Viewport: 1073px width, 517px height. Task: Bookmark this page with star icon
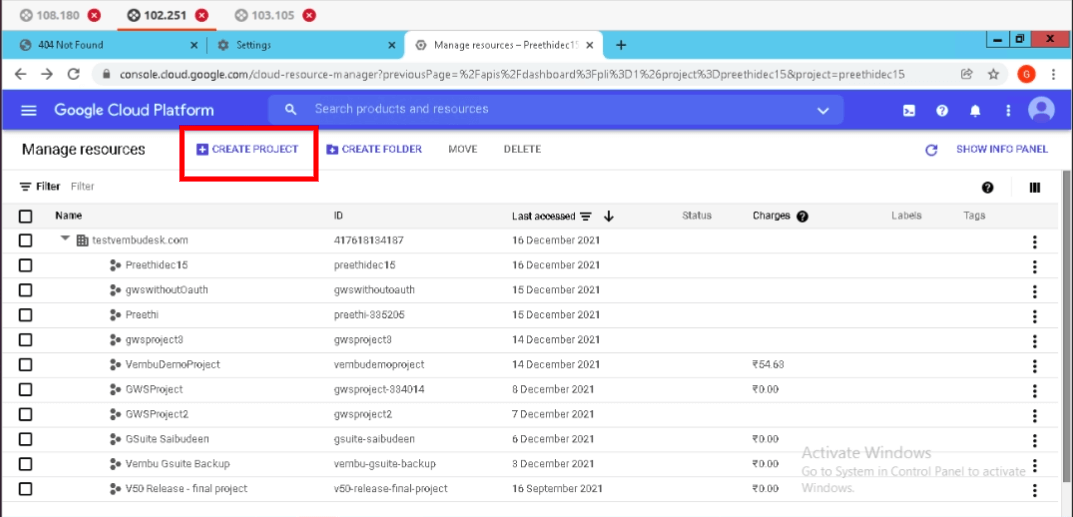point(994,74)
